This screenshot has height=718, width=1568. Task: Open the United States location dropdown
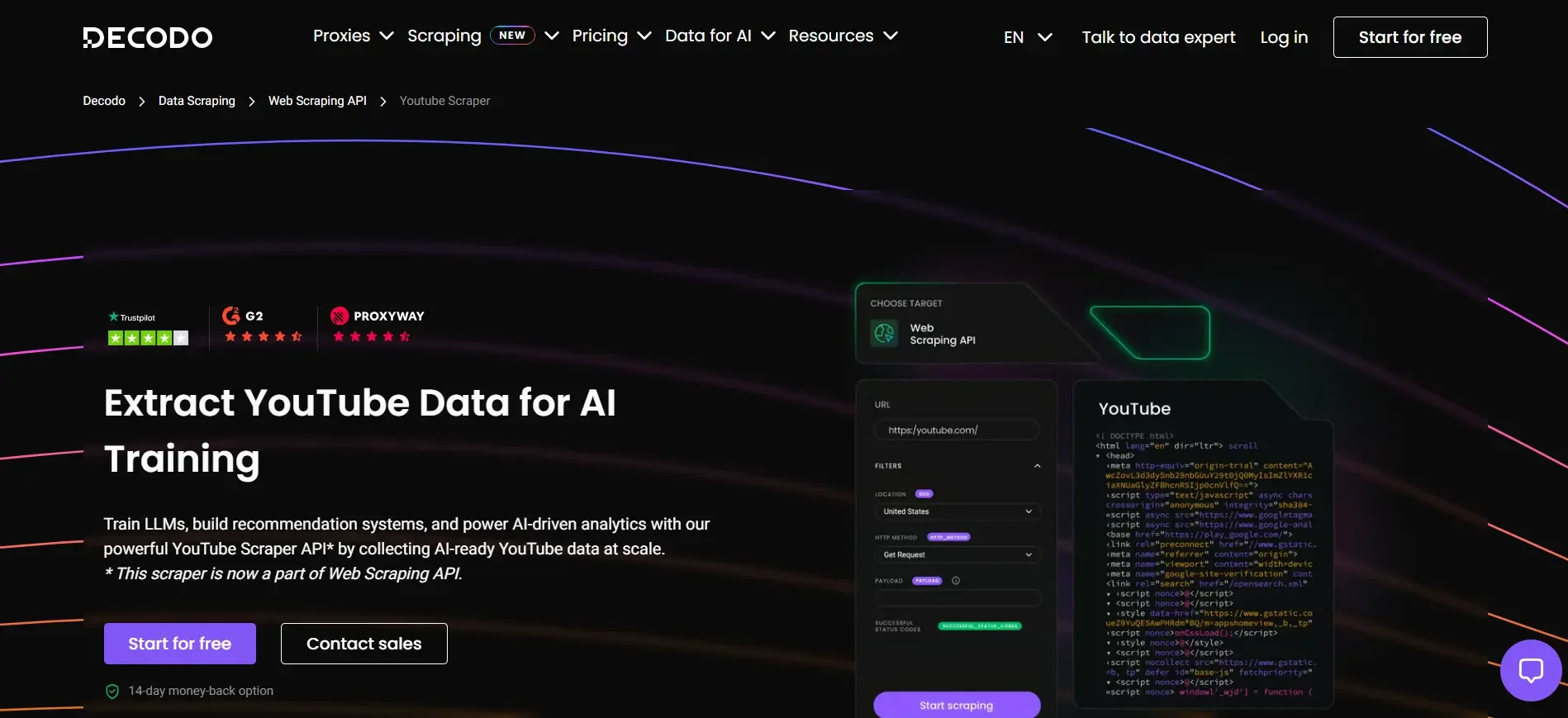957,511
